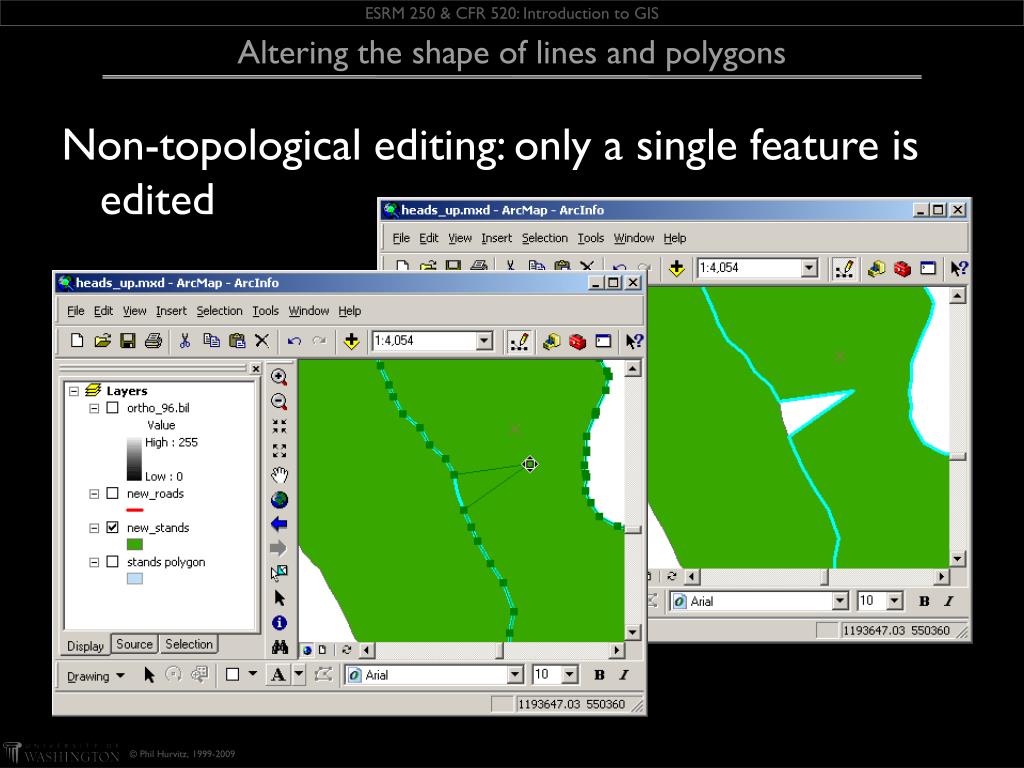
Task: Open Tools menu in back ArcMap window
Action: [x=590, y=238]
